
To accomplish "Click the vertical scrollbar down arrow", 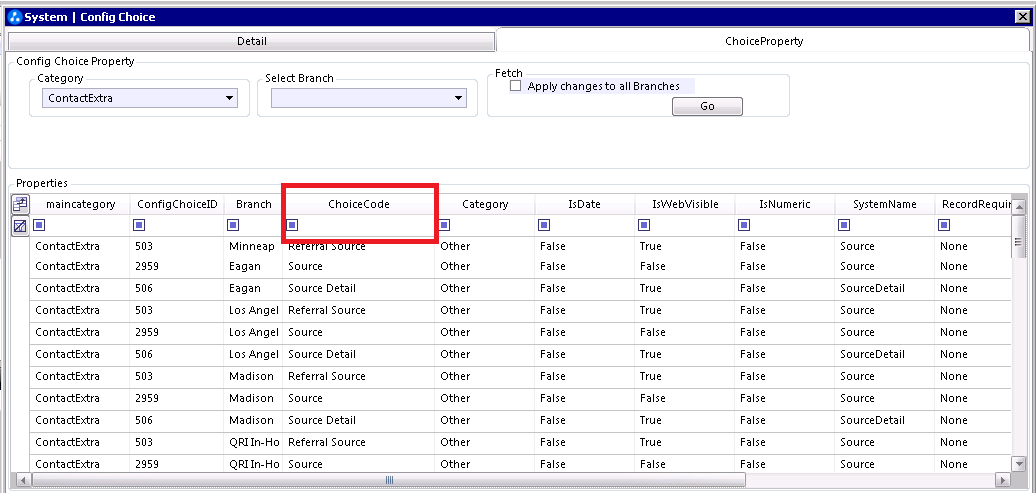I will point(1018,465).
